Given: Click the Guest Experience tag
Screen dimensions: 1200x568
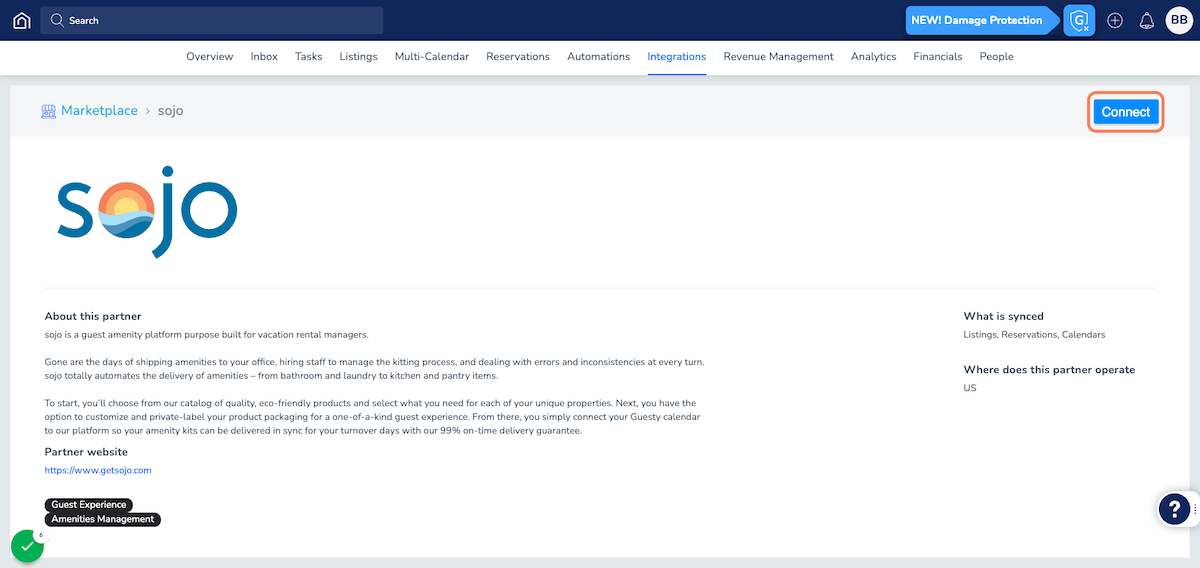Looking at the screenshot, I should [x=89, y=505].
